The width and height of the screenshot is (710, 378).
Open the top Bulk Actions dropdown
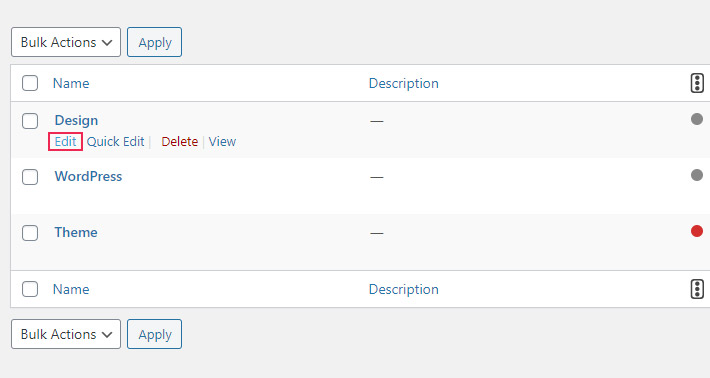(66, 42)
